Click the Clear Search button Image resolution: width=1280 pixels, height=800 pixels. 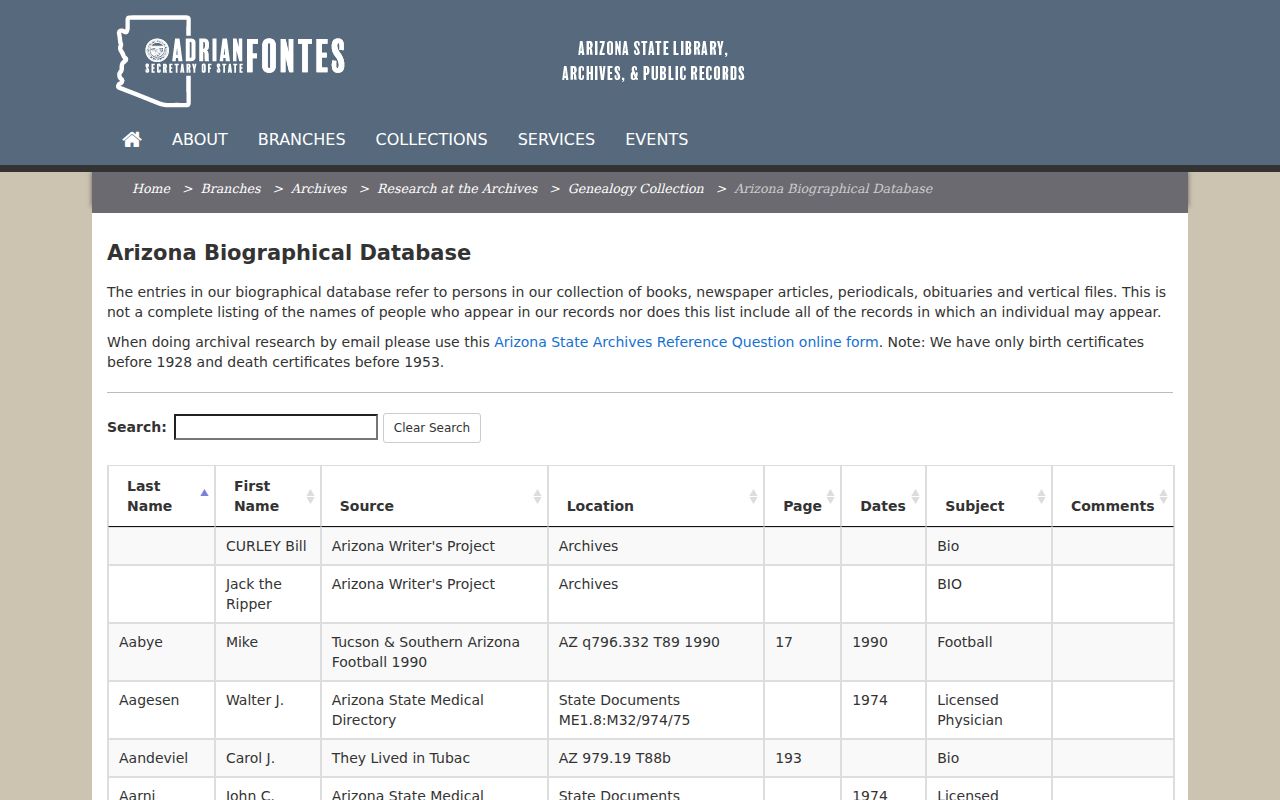click(x=432, y=428)
